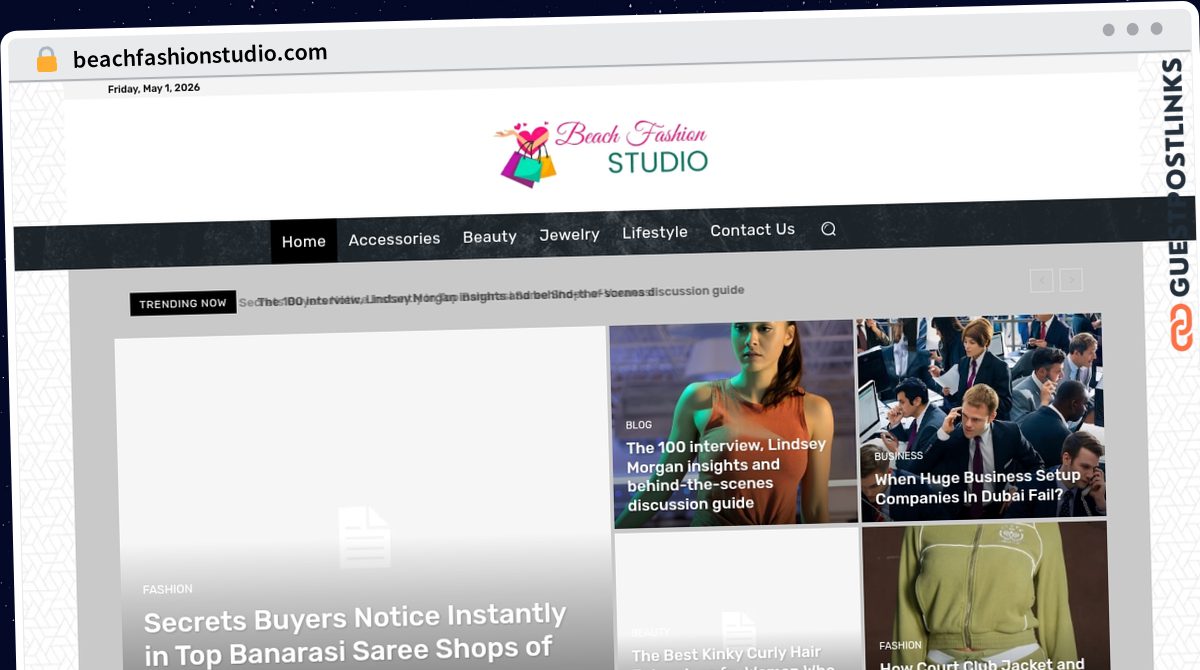Click the search magnifier icon in navbar

point(828,229)
